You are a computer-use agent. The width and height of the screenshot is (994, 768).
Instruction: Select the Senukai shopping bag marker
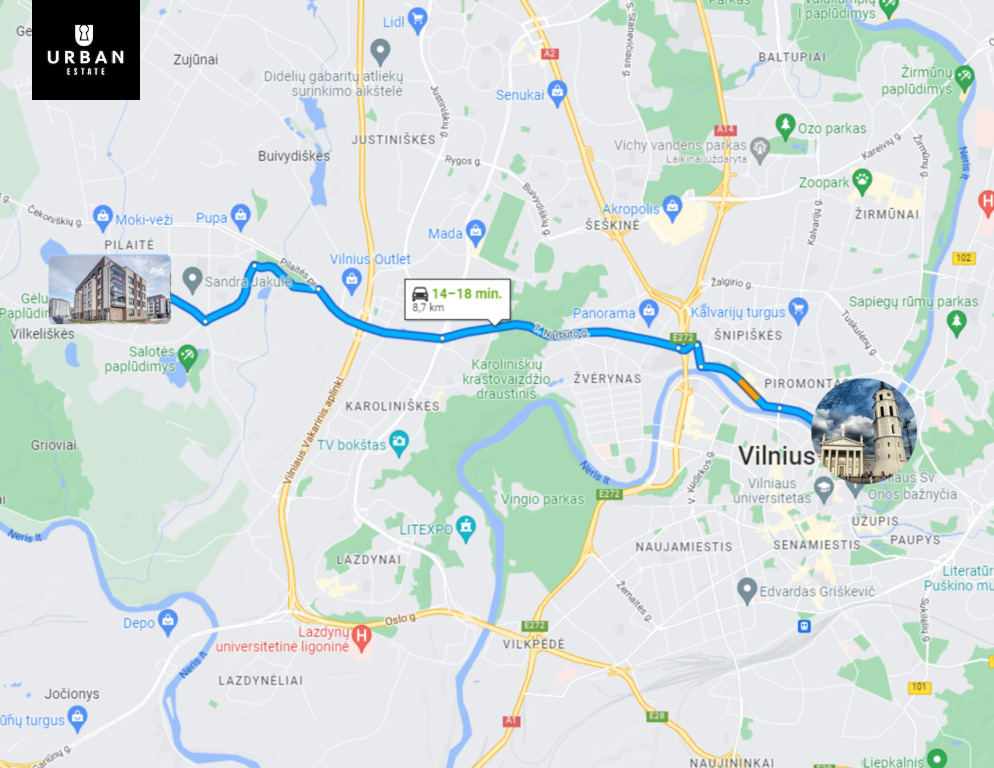(557, 93)
